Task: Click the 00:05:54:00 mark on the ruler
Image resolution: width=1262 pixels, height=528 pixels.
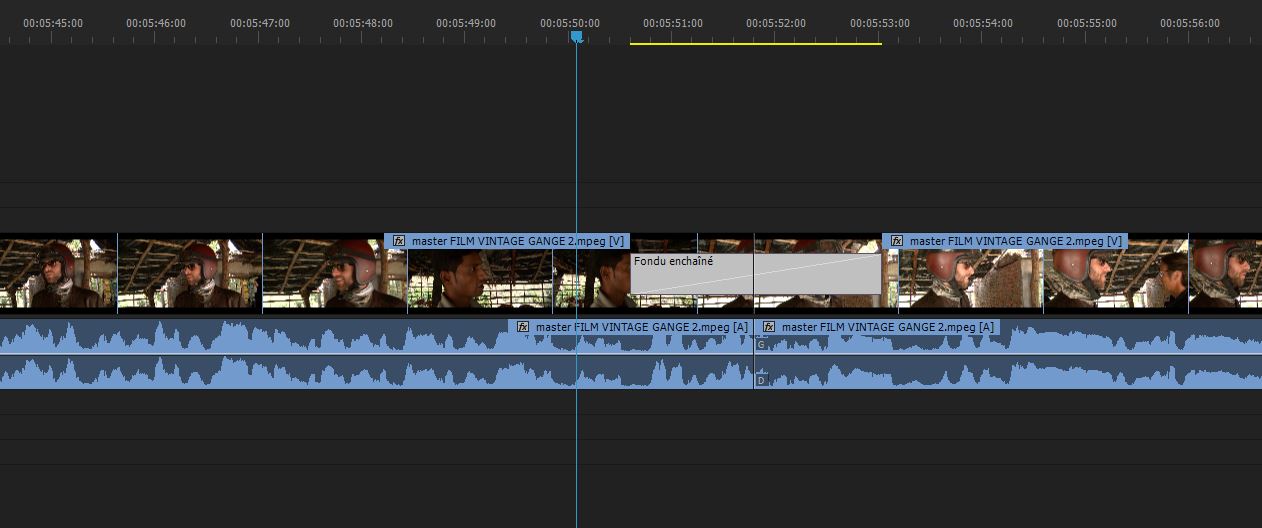Action: tap(983, 23)
